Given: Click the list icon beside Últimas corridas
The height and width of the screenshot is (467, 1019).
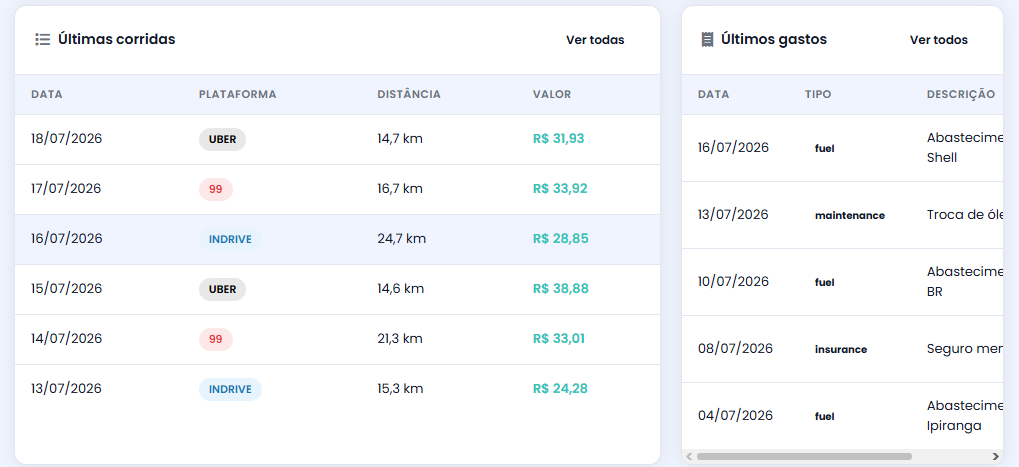Looking at the screenshot, I should click(x=42, y=40).
